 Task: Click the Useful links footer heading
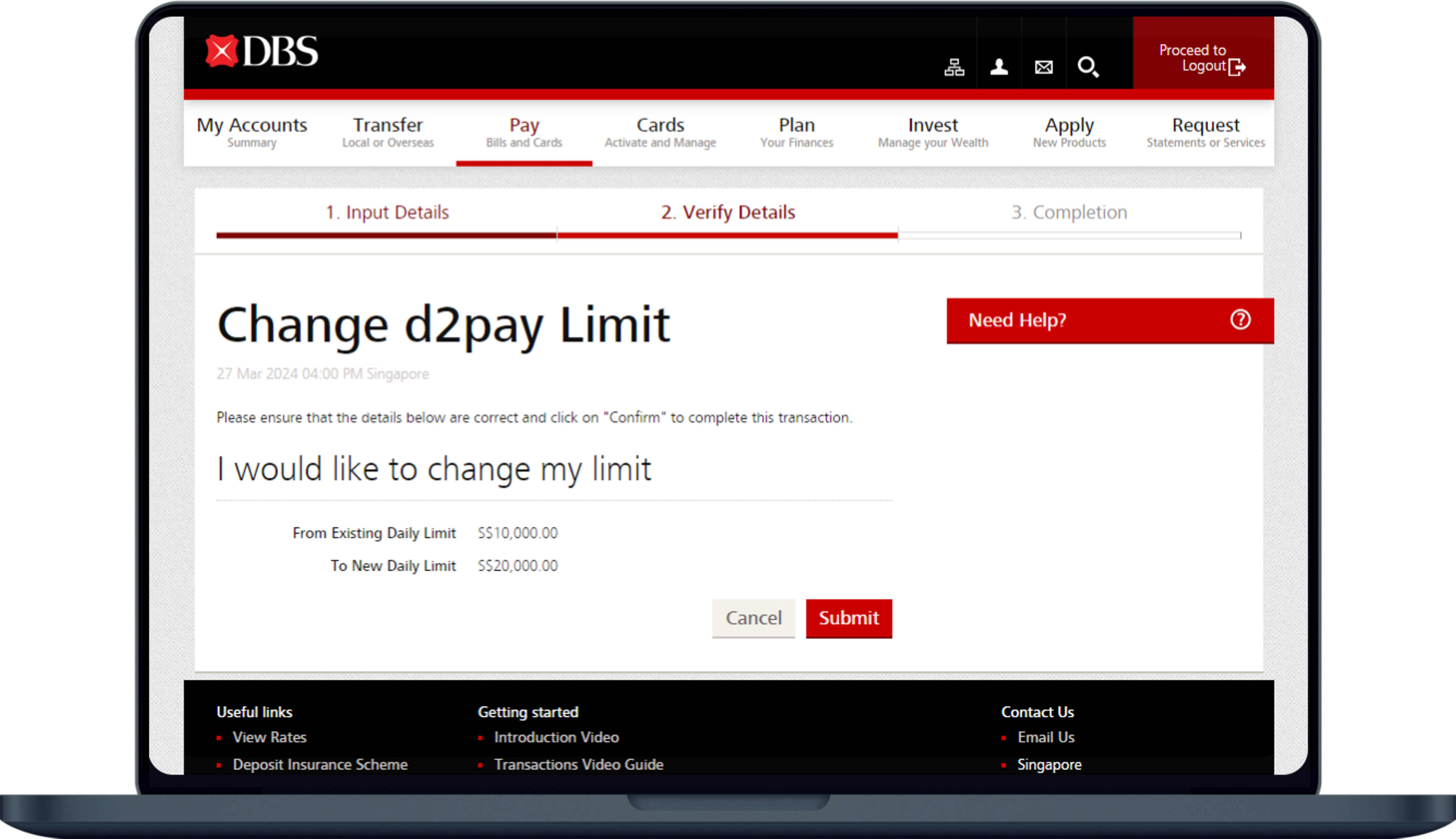[254, 712]
